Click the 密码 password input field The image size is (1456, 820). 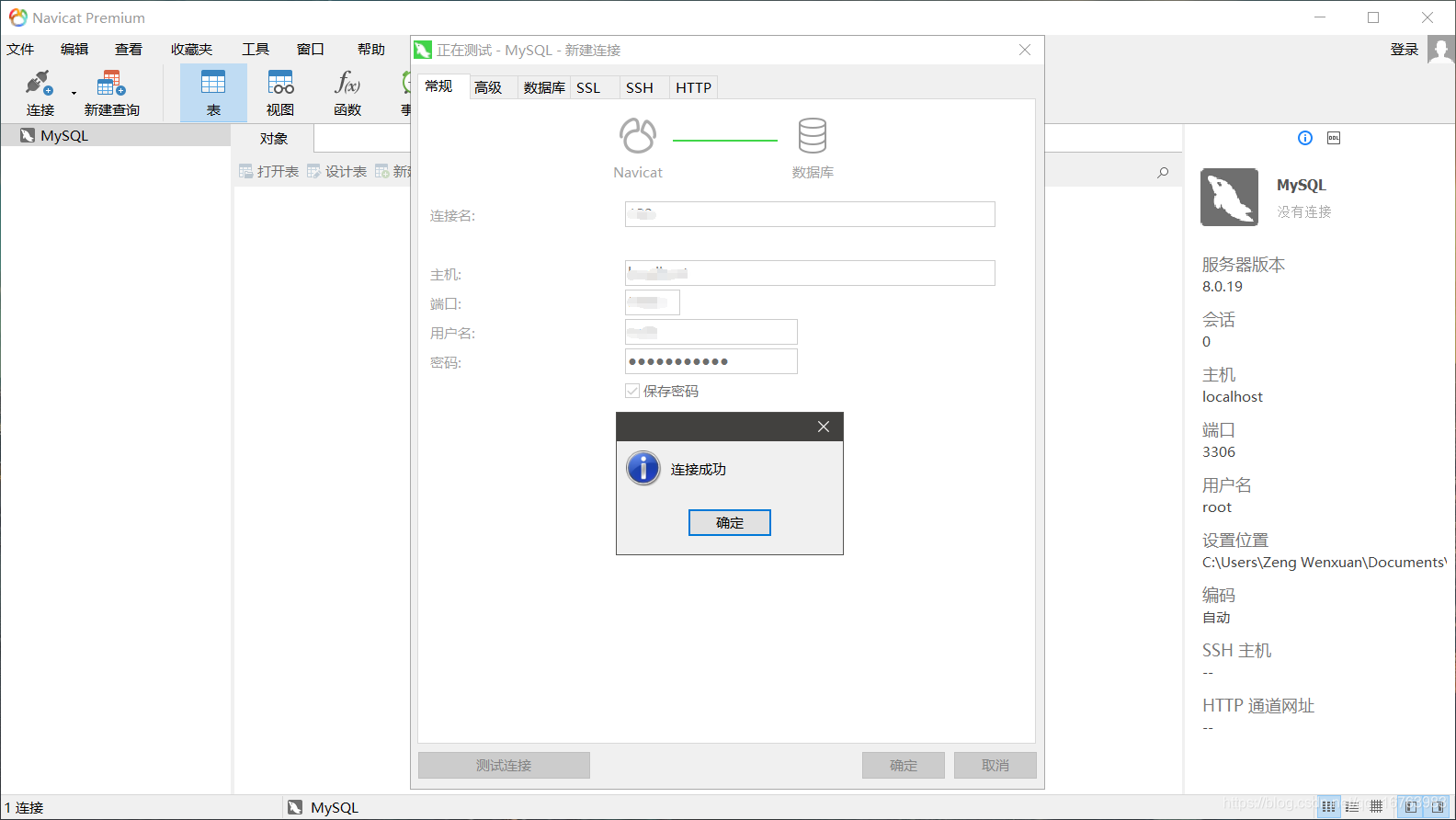click(x=711, y=361)
